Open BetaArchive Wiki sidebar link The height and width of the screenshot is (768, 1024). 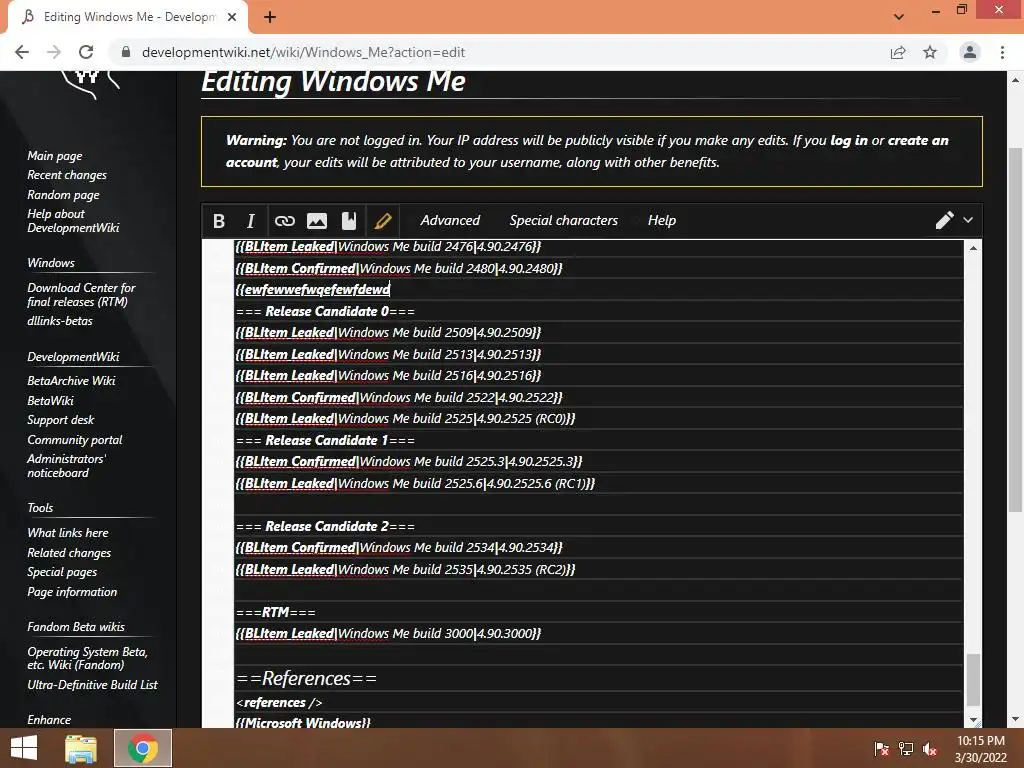pos(71,381)
